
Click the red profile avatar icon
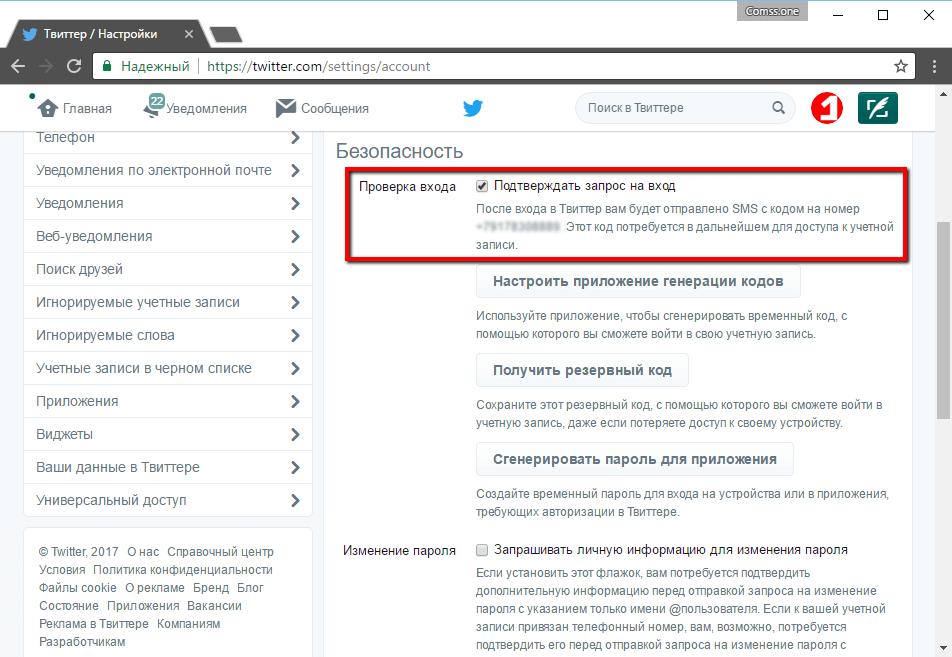point(825,106)
